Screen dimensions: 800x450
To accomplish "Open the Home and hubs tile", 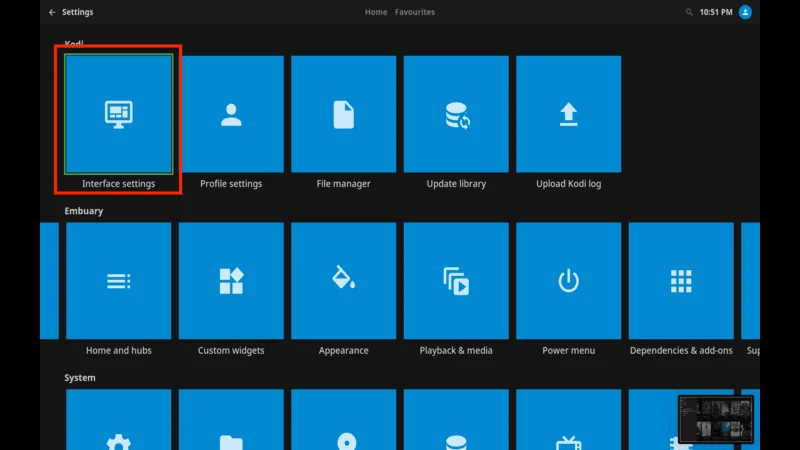I will click(x=118, y=281).
